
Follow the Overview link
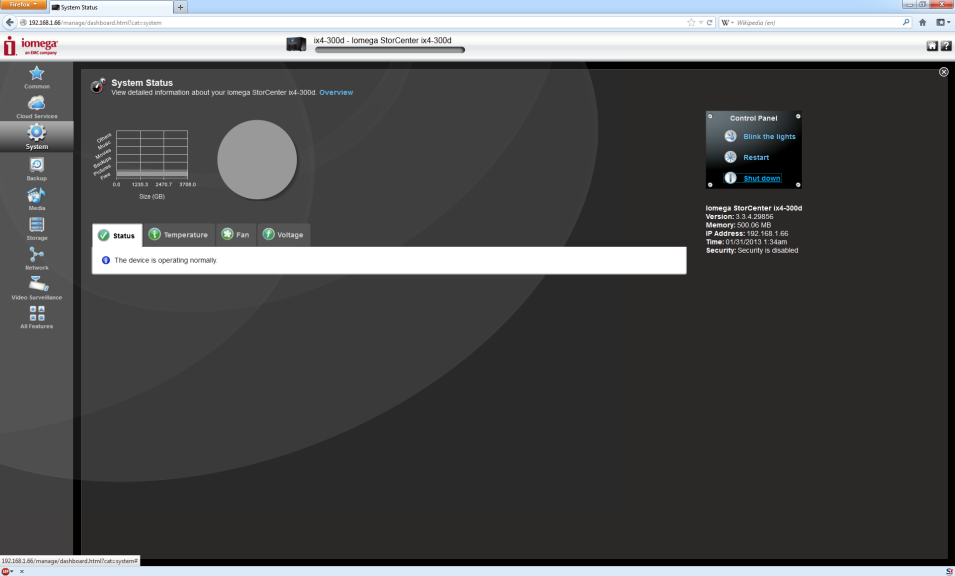(336, 93)
